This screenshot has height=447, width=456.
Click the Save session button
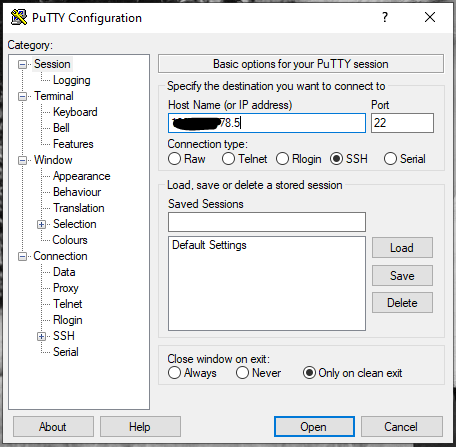tap(402, 276)
